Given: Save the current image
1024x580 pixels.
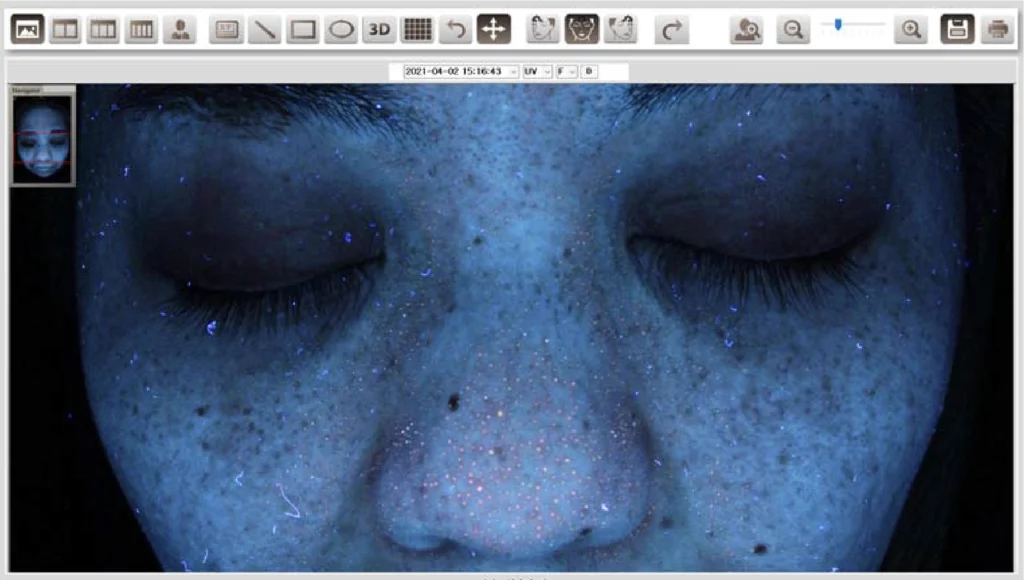Looking at the screenshot, I should pyautogui.click(x=957, y=29).
